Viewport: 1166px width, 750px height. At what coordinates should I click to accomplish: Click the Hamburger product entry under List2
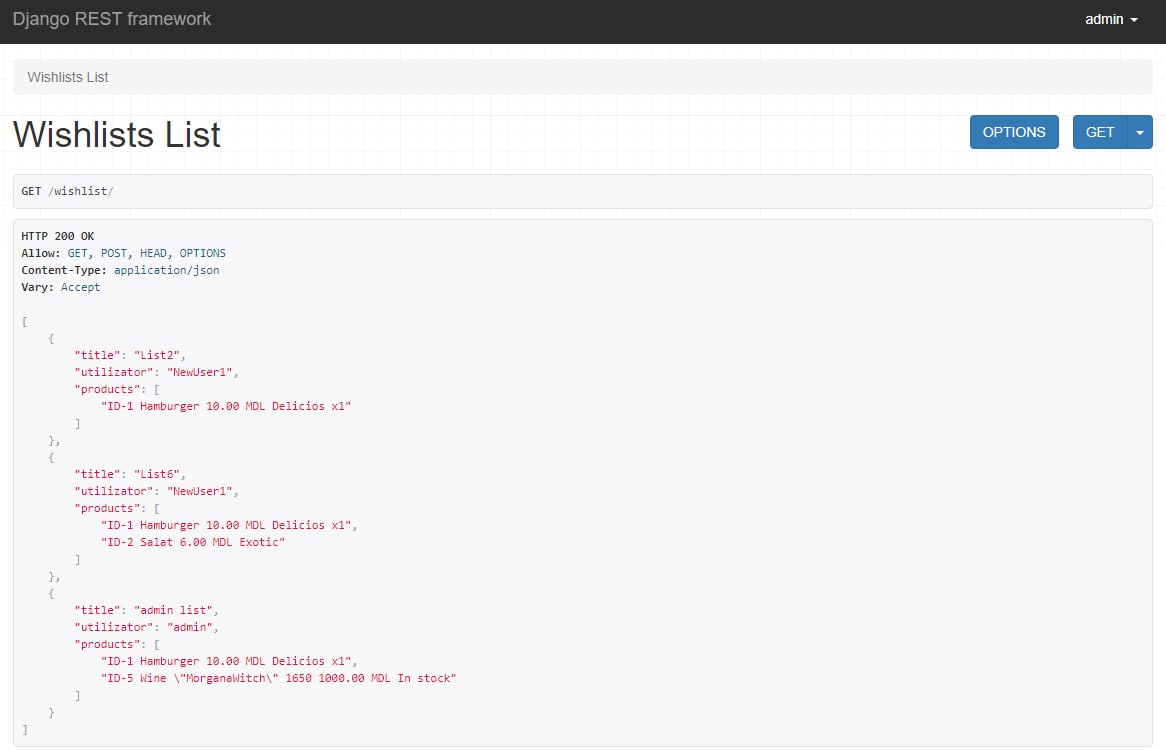[225, 407]
